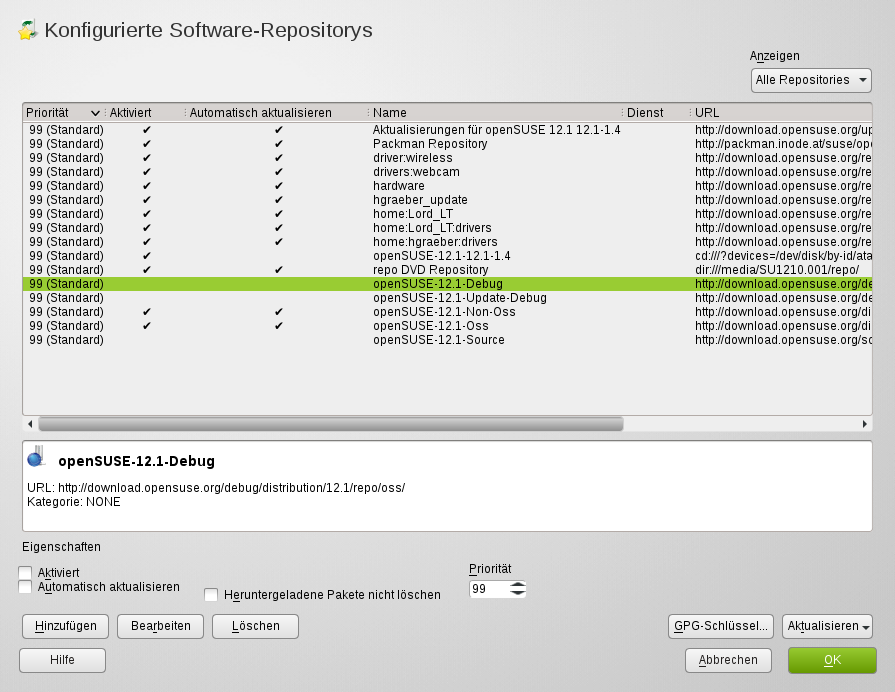
Task: Click Abbrechen to cancel
Action: coord(728,660)
